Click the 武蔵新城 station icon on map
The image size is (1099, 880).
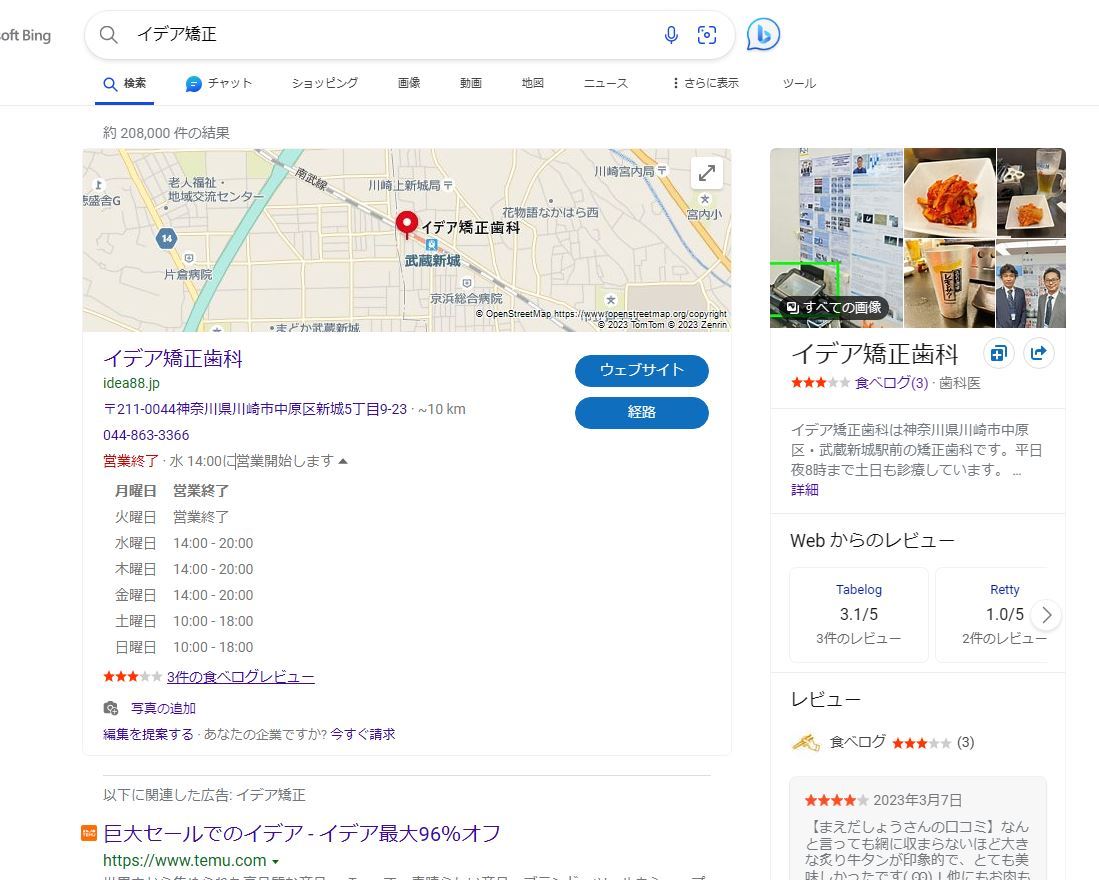click(x=432, y=245)
